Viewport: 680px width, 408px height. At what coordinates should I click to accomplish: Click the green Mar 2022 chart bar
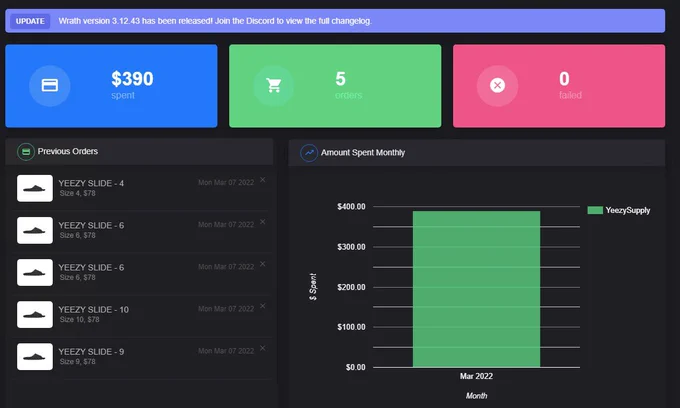(x=476, y=289)
